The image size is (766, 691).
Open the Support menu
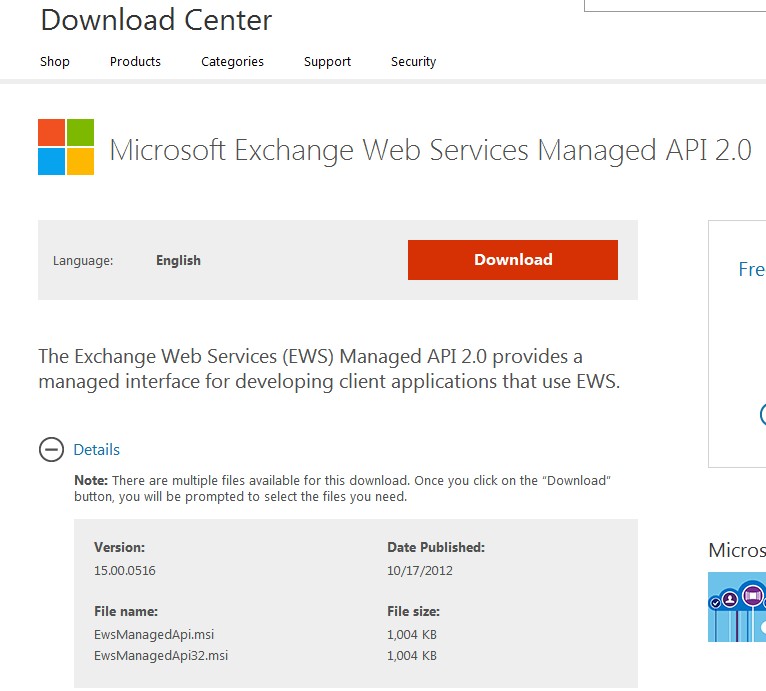[x=327, y=62]
